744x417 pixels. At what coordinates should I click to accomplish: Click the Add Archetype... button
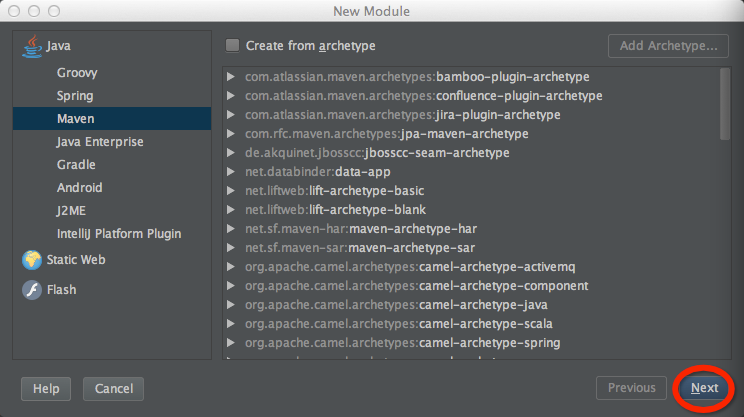click(668, 46)
